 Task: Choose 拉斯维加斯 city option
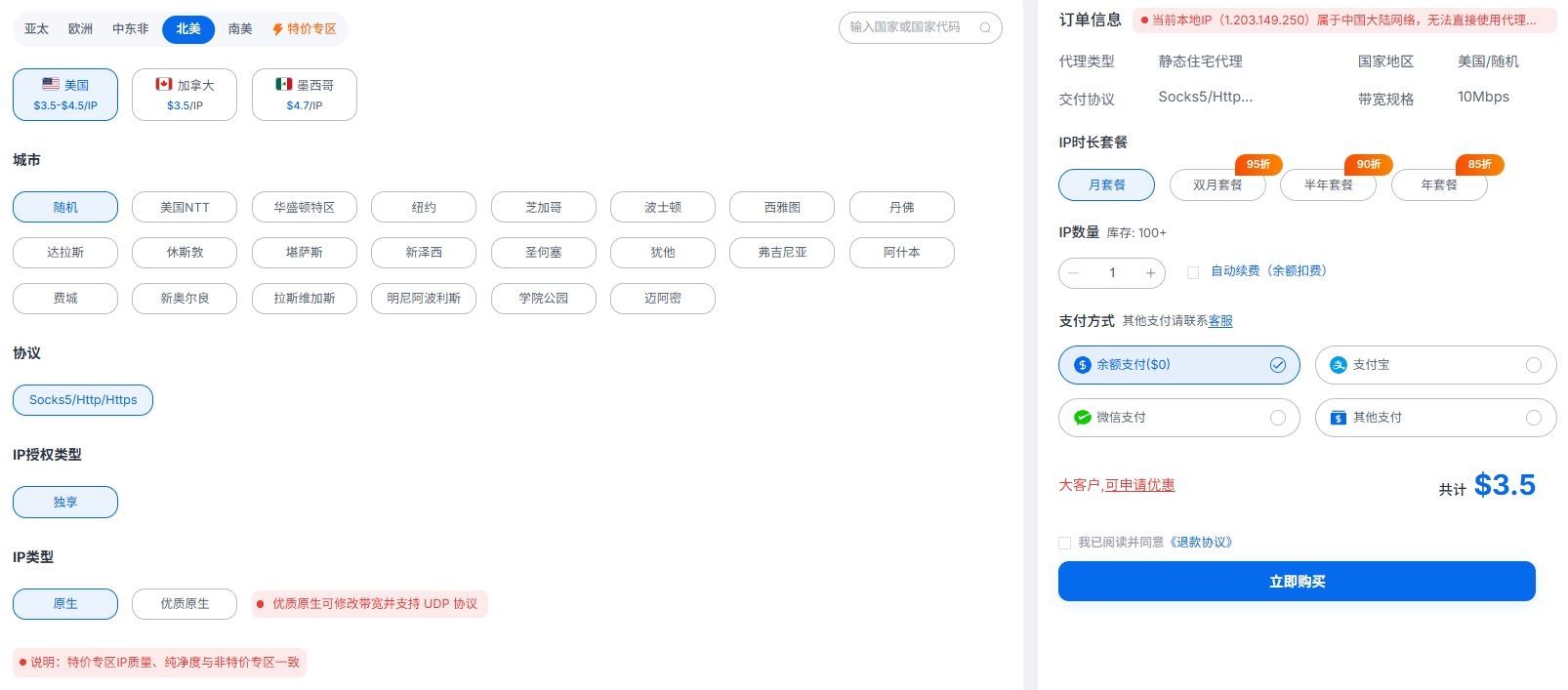tap(305, 299)
